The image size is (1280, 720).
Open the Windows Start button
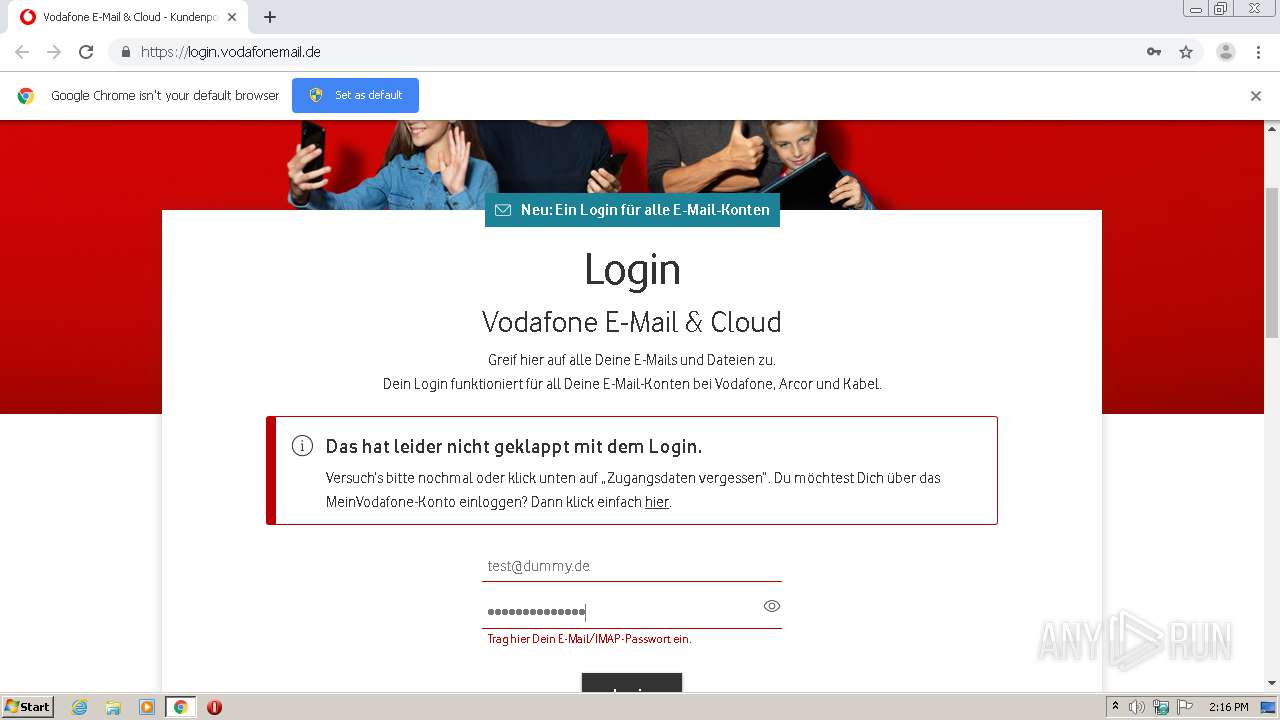tap(28, 706)
